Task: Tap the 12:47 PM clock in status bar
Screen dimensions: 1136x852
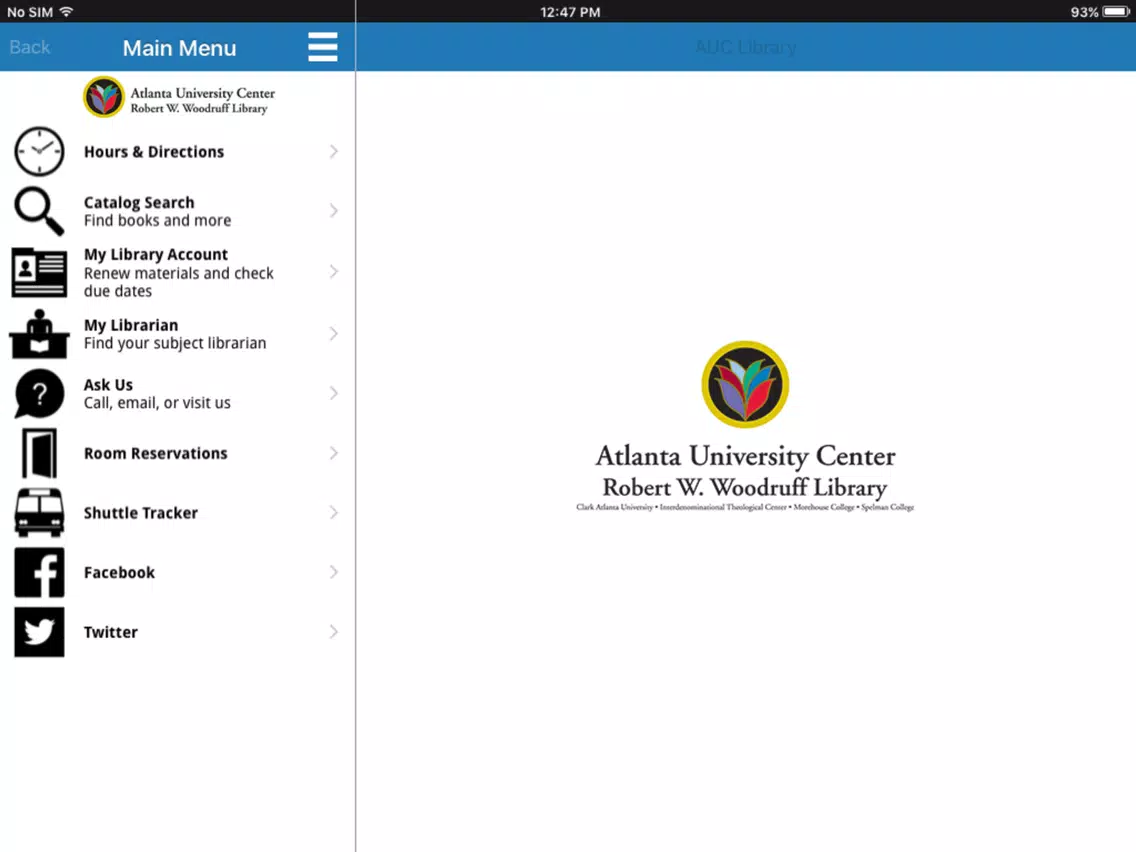Action: (x=570, y=12)
